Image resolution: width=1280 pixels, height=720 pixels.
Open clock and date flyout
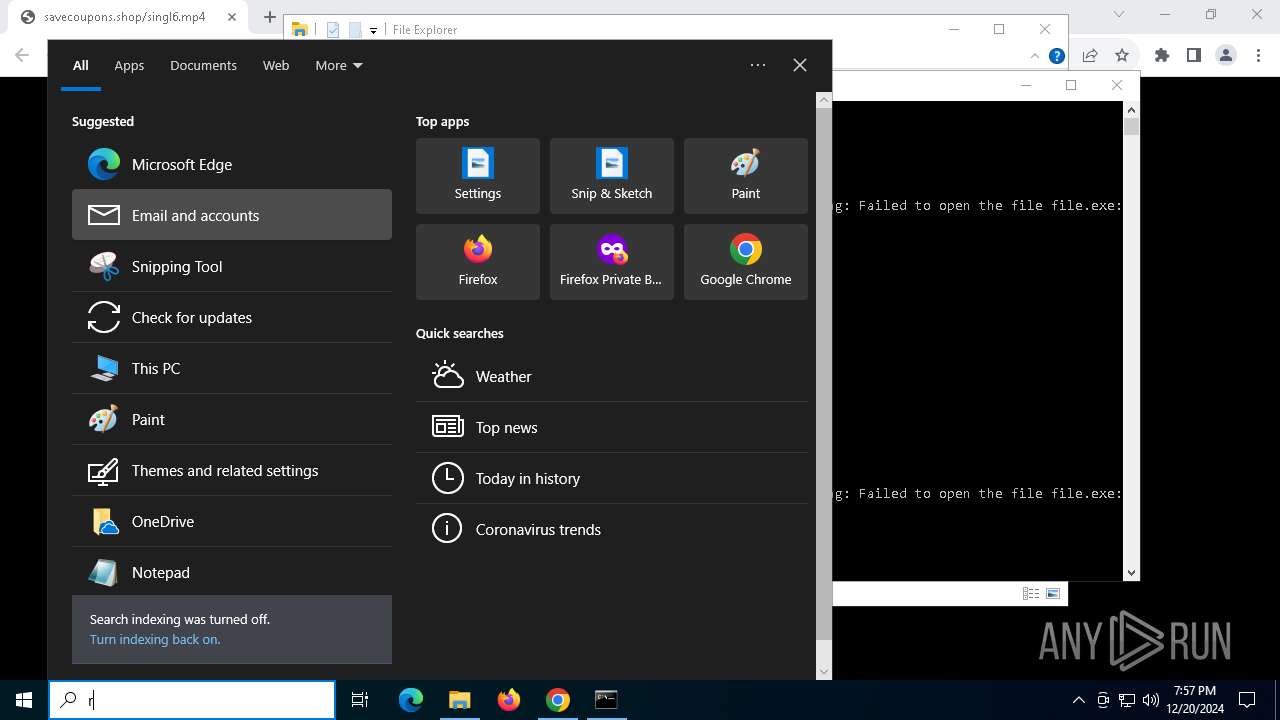(1194, 700)
